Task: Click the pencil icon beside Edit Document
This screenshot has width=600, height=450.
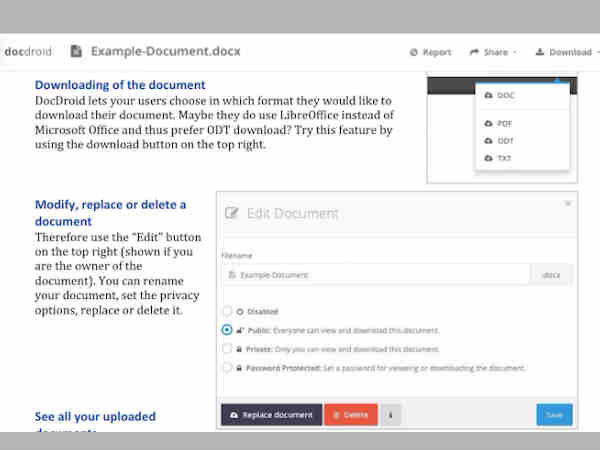Action: pyautogui.click(x=233, y=213)
